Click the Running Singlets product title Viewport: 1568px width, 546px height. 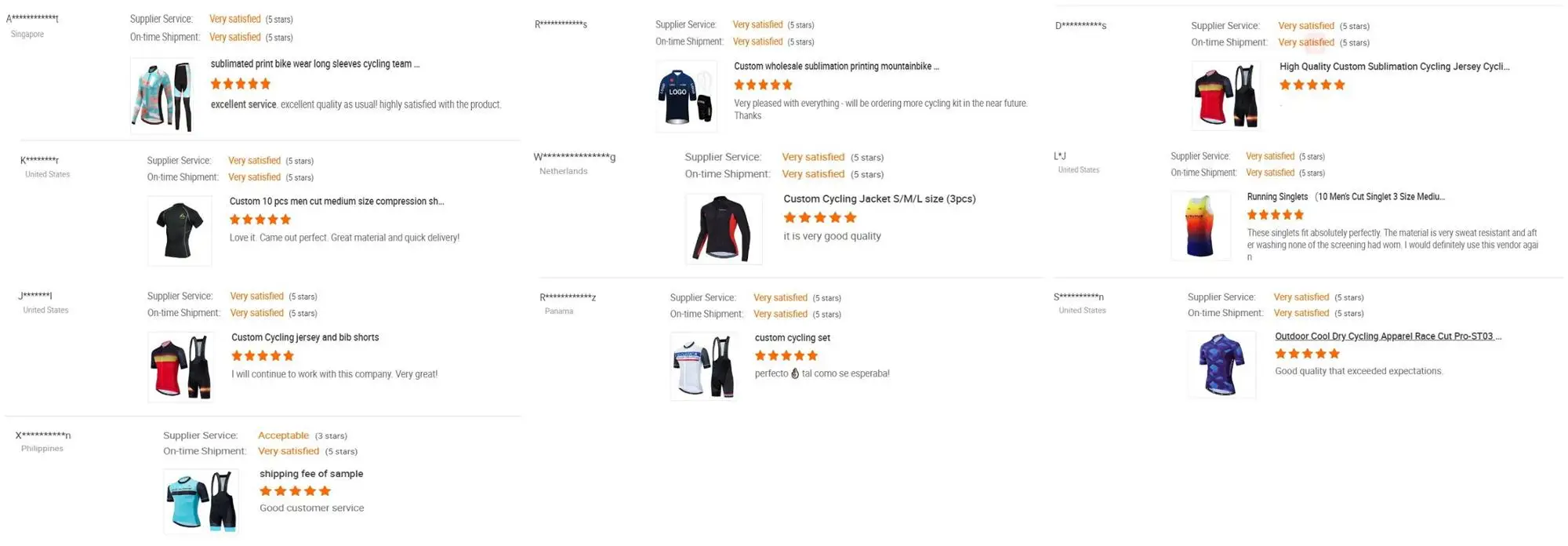(x=1345, y=197)
